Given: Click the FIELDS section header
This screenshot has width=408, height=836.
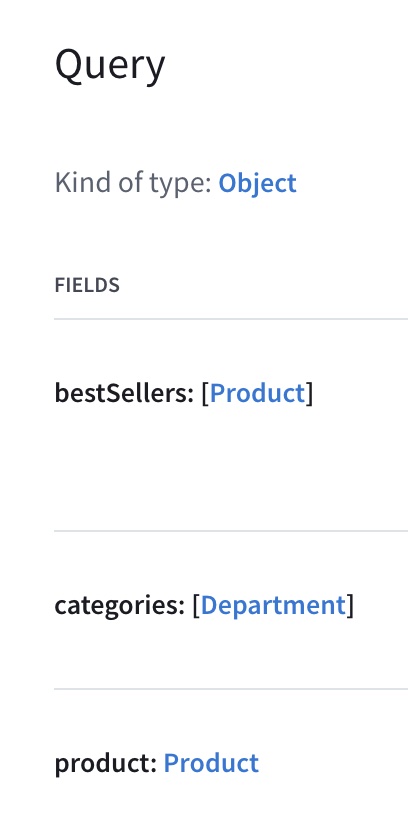Looking at the screenshot, I should tap(87, 285).
